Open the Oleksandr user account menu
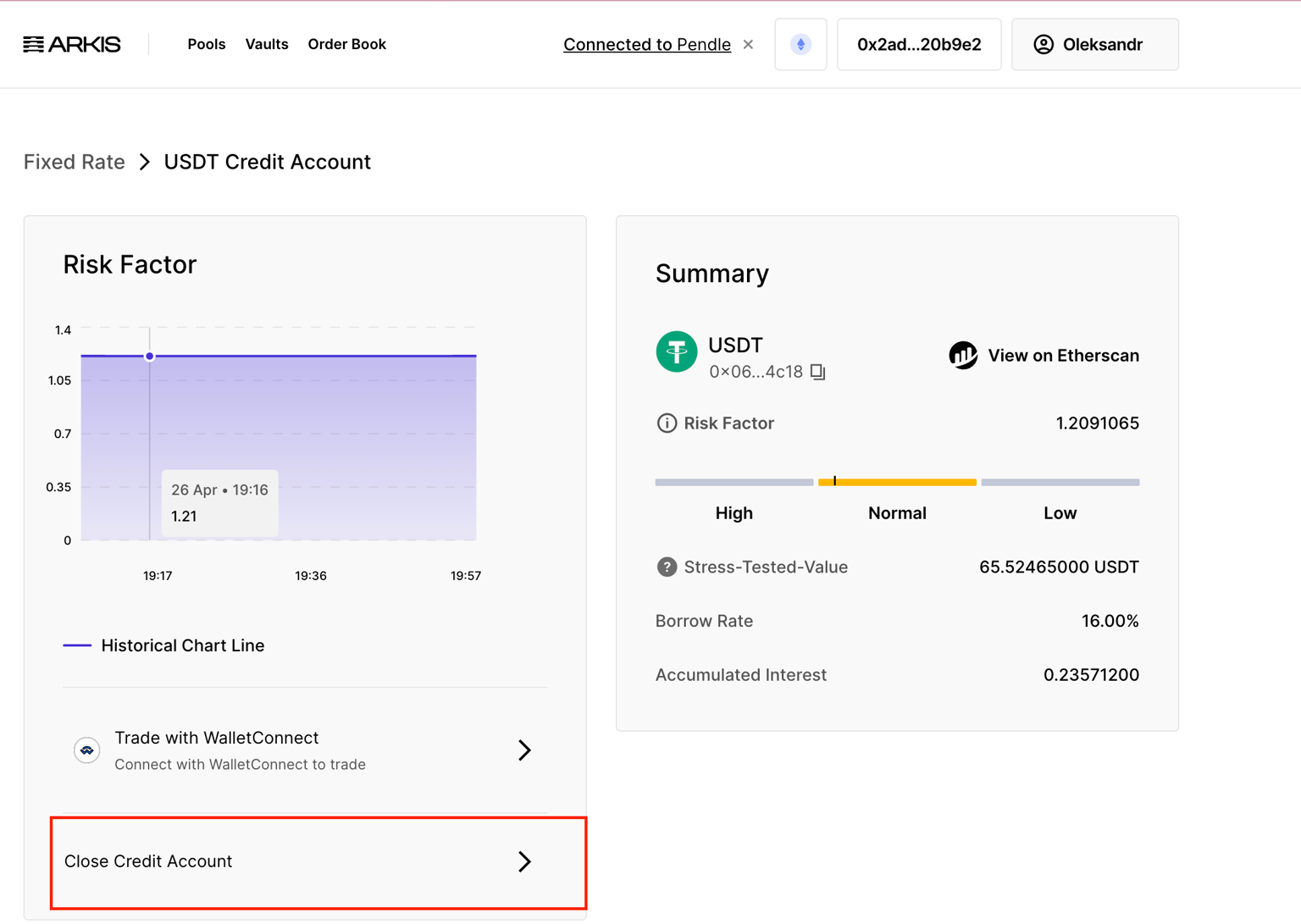The width and height of the screenshot is (1301, 924). pos(1094,45)
